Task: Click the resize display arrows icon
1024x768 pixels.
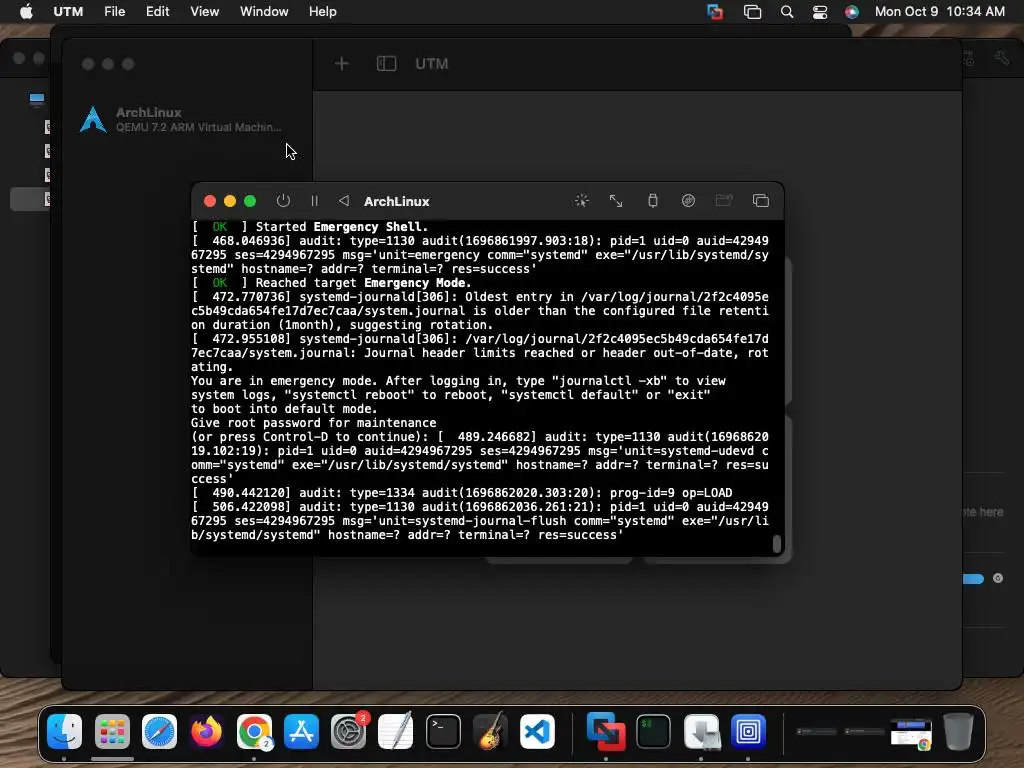Action: [616, 200]
